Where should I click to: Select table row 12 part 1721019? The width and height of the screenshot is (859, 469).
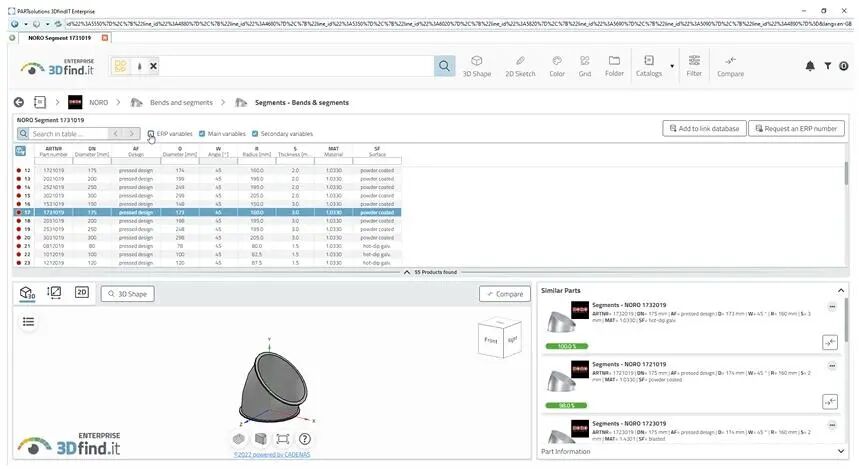207,170
